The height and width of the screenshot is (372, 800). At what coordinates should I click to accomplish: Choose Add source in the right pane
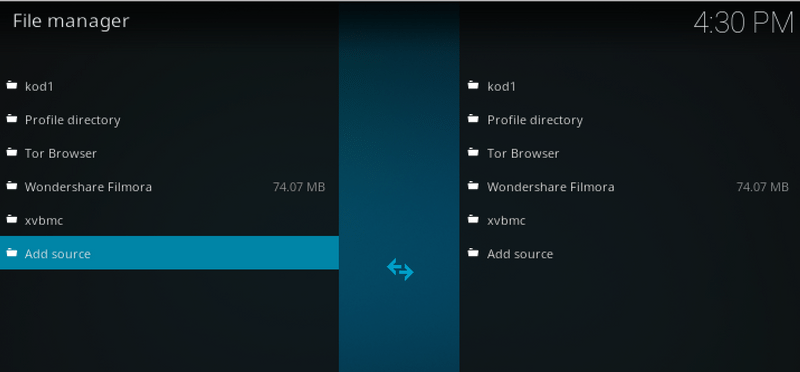(x=630, y=254)
